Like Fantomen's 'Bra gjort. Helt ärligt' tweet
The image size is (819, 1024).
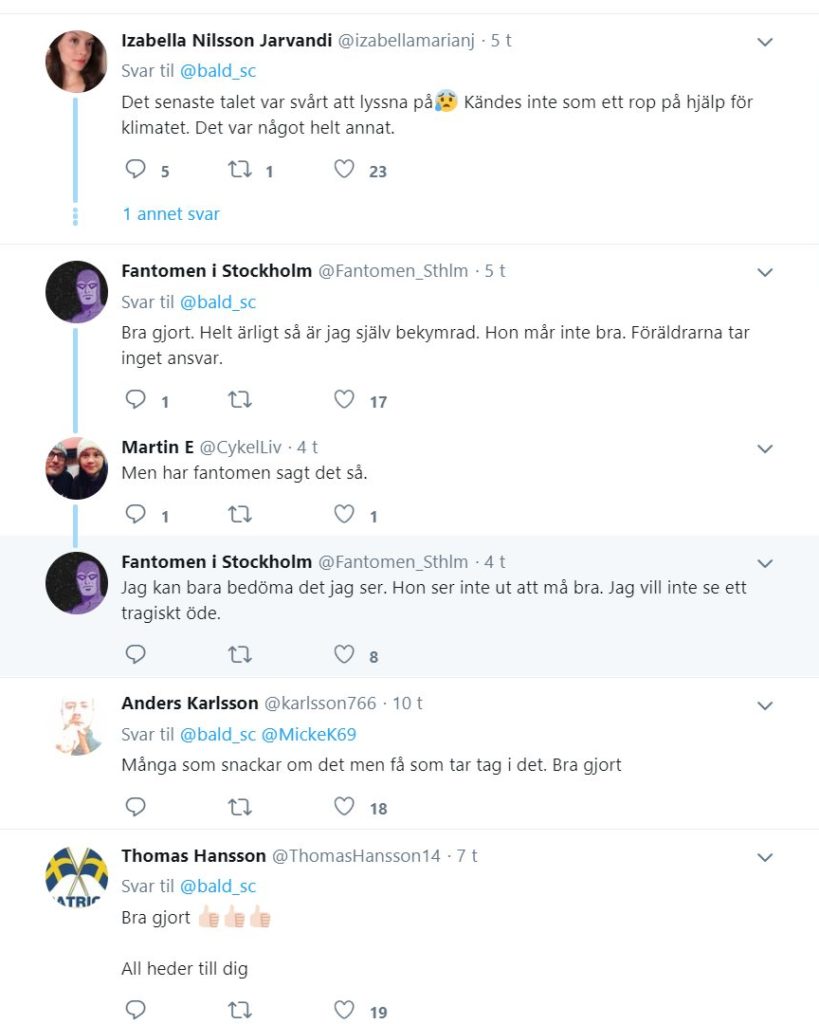[x=344, y=400]
